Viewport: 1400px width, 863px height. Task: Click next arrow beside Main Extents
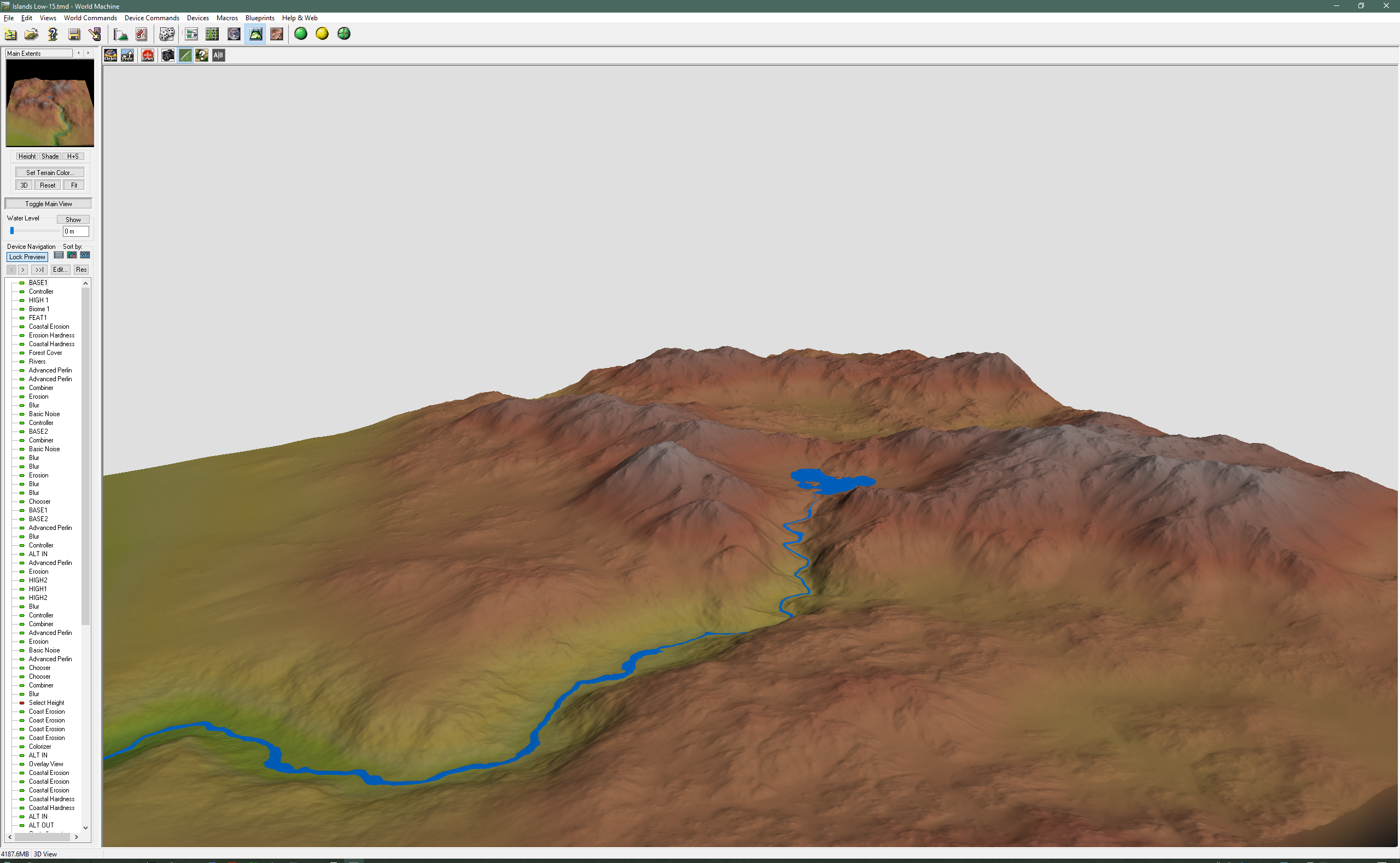tap(88, 53)
